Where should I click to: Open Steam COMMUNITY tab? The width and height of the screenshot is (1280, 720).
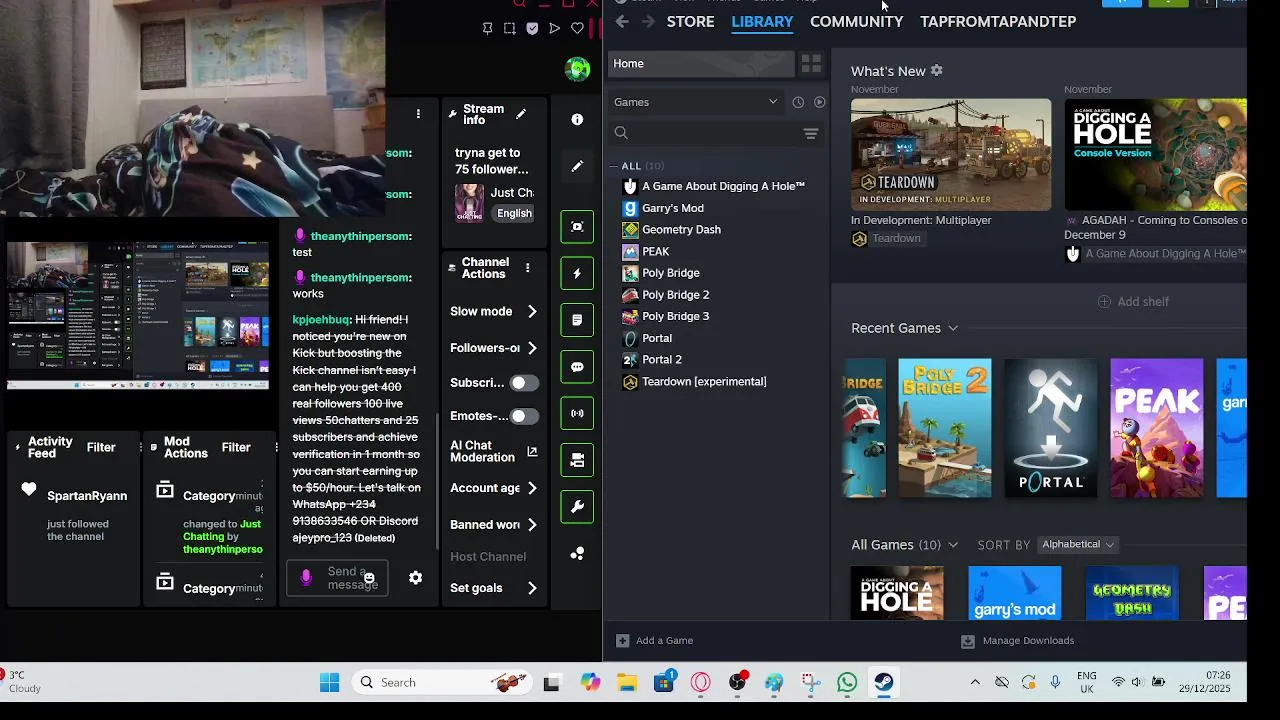click(x=856, y=21)
